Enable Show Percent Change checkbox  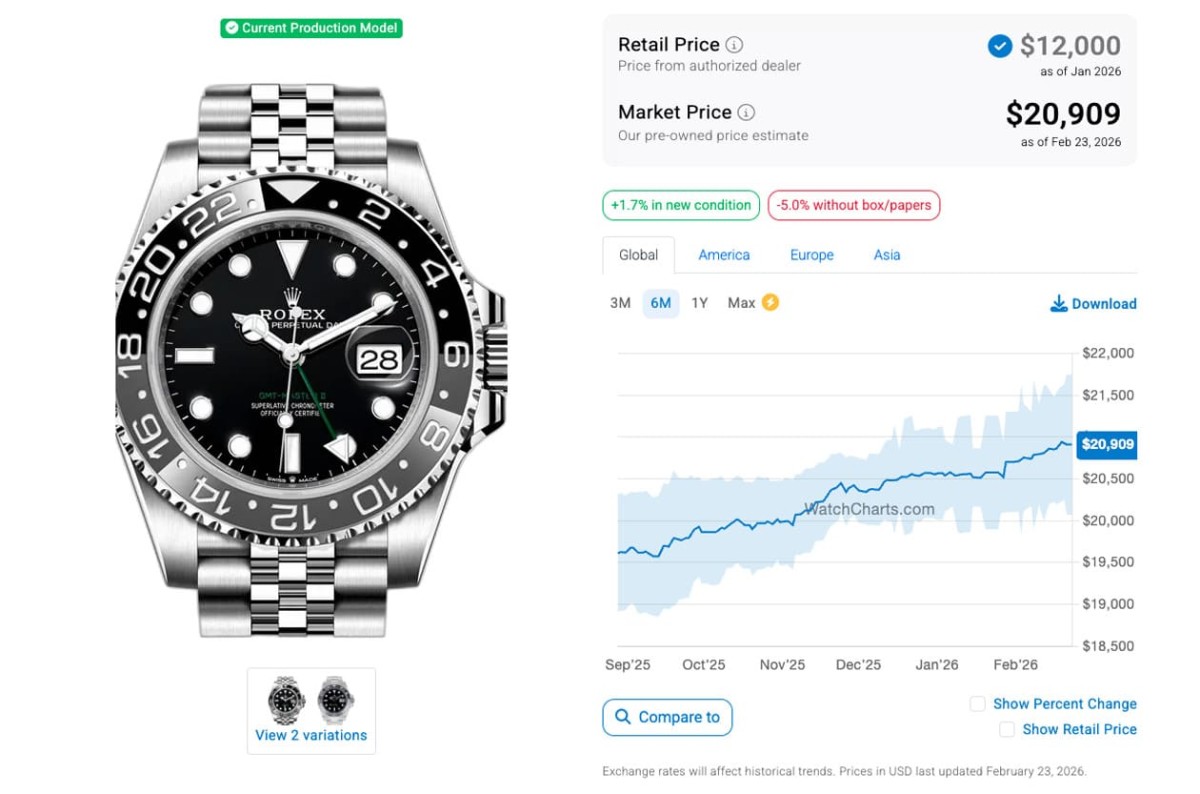tap(978, 704)
